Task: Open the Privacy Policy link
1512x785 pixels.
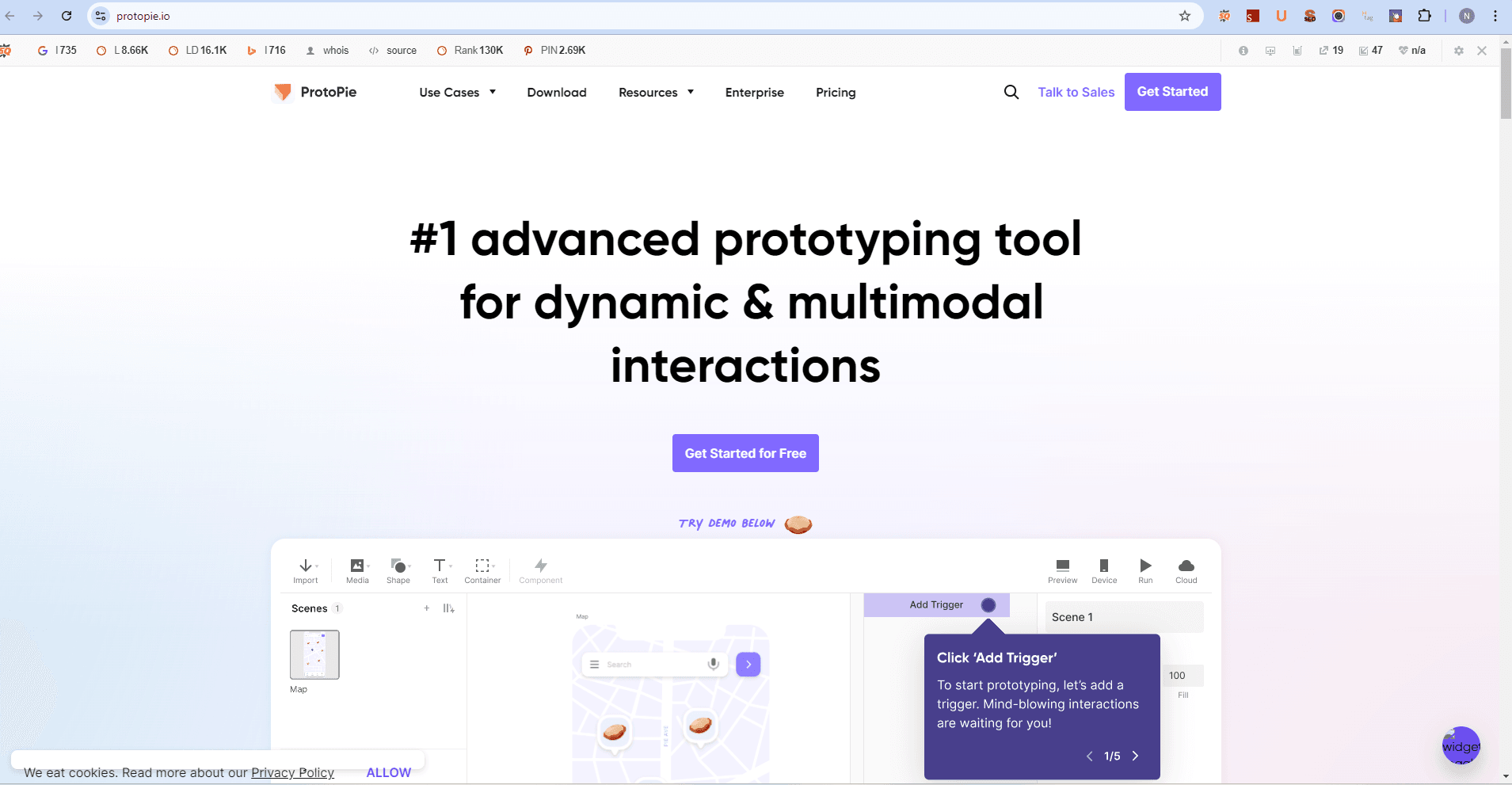Action: coord(292,772)
